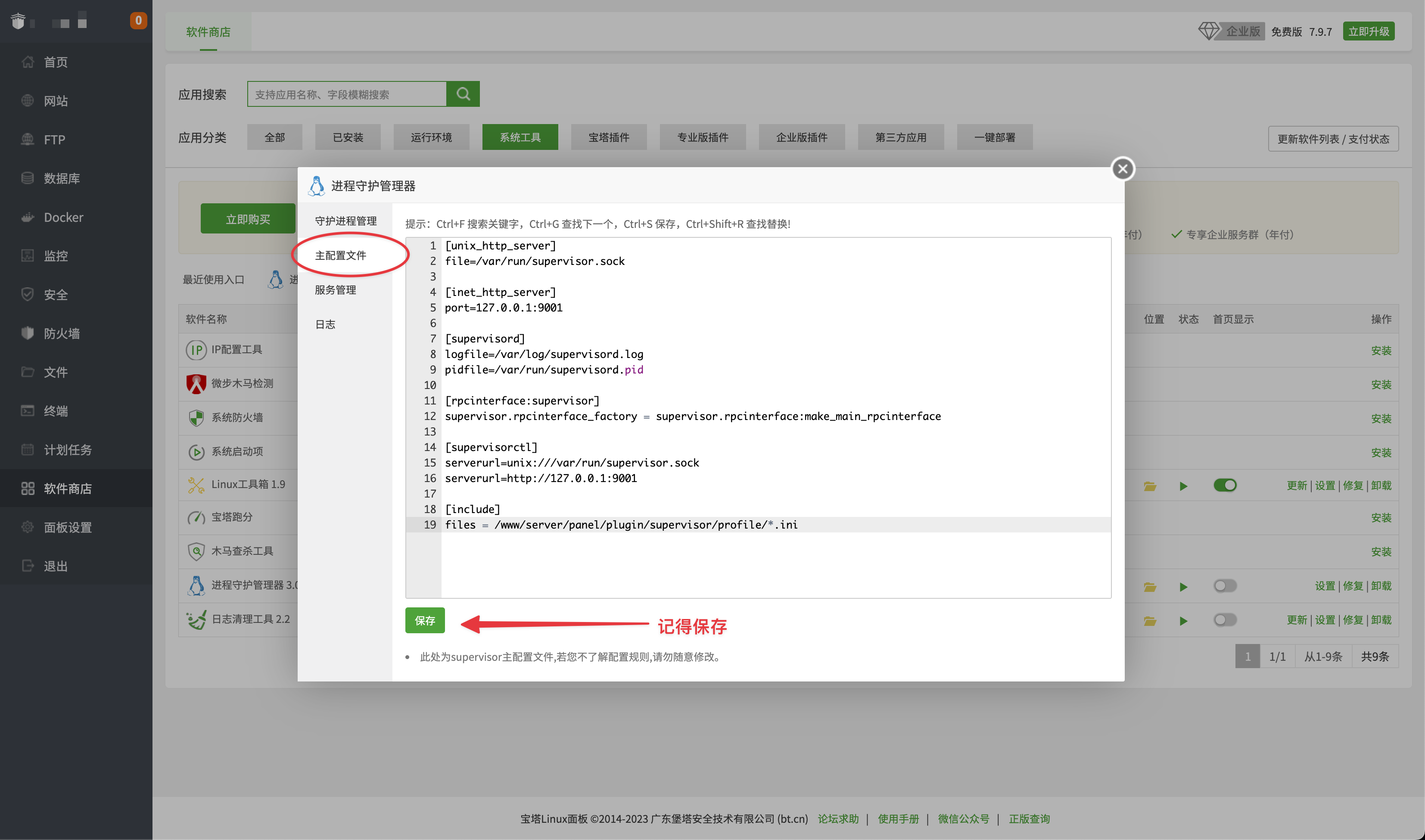Close the 进程守护管理器 dialog
This screenshot has height=840, width=1425.
pyautogui.click(x=1123, y=169)
